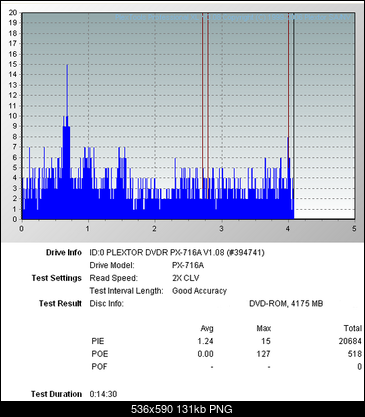Click the 'Avg' column header
The height and width of the screenshot is (417, 365).
point(207,329)
